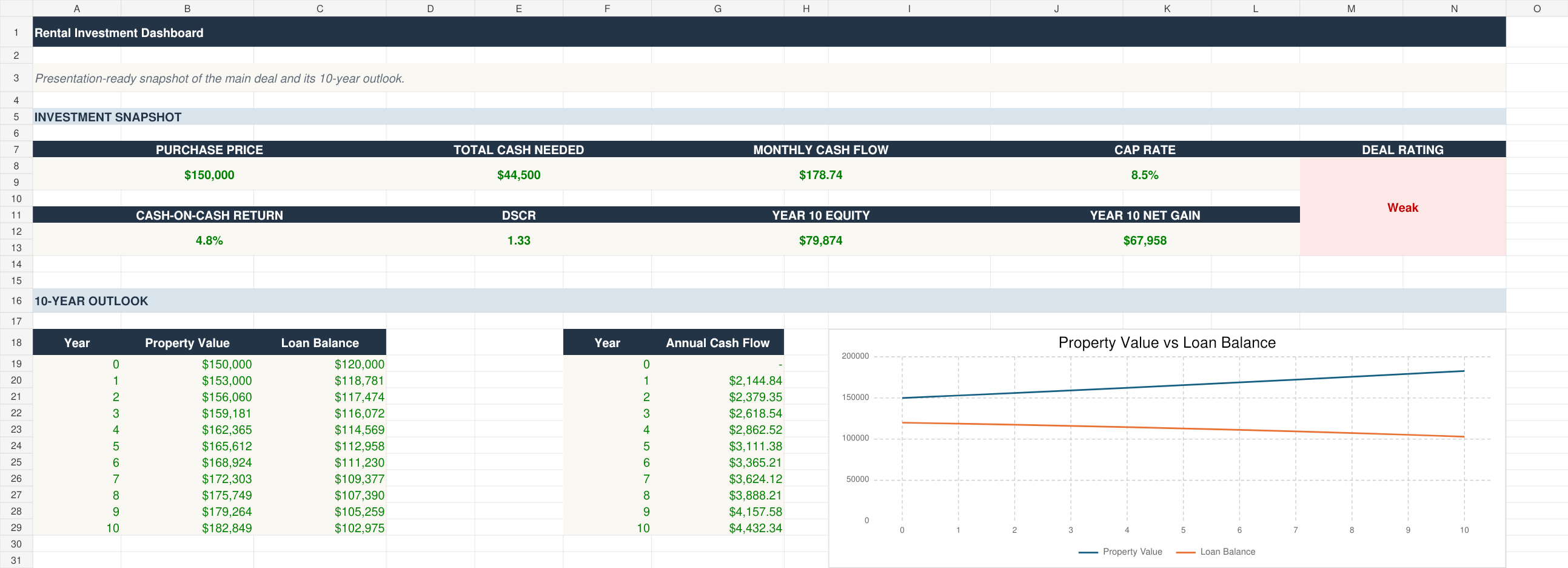Click the orange Loan Balance line in chart
The width and height of the screenshot is (1568, 568).
coord(1183,429)
